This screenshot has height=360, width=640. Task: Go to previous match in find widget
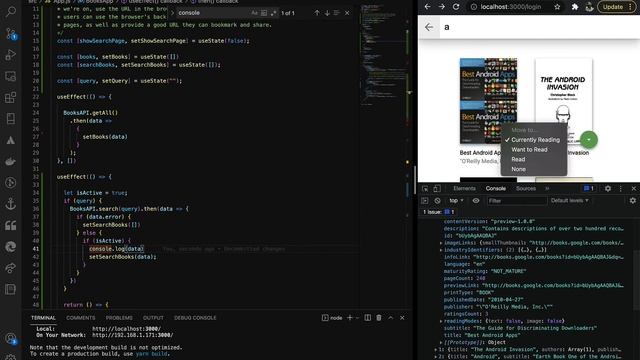pos(317,13)
